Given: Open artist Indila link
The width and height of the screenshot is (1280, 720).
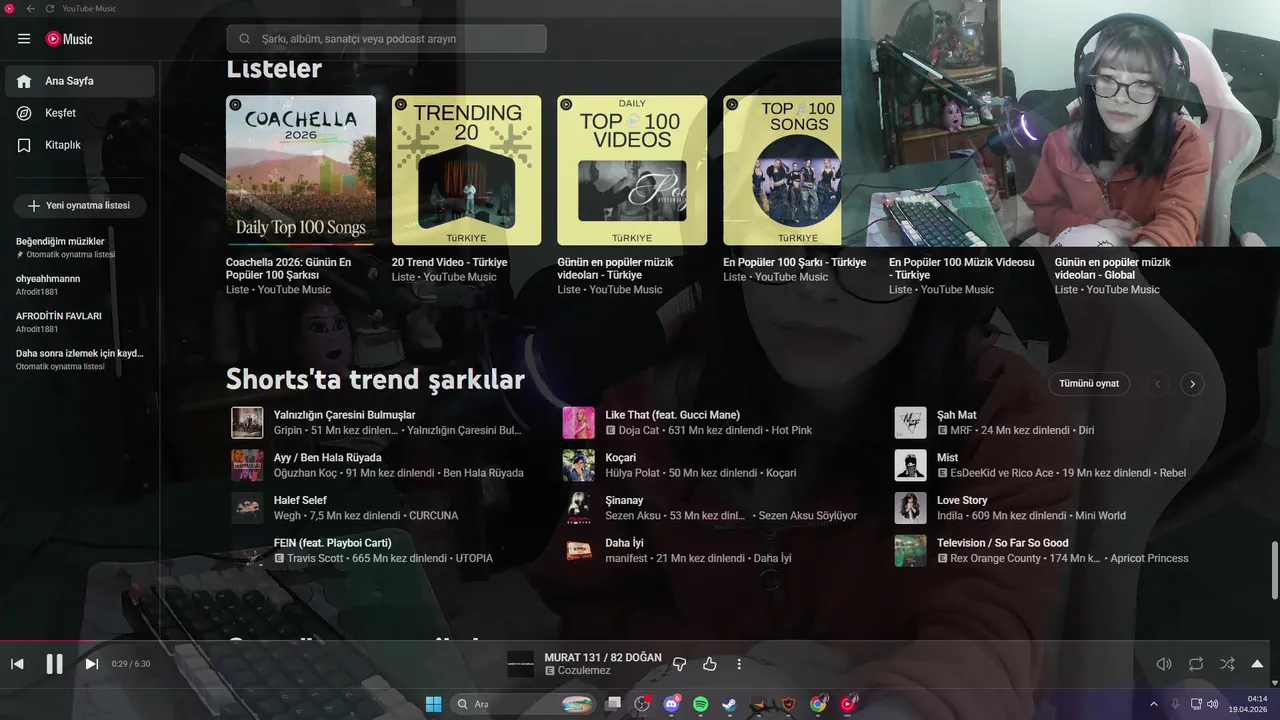Looking at the screenshot, I should point(950,516).
